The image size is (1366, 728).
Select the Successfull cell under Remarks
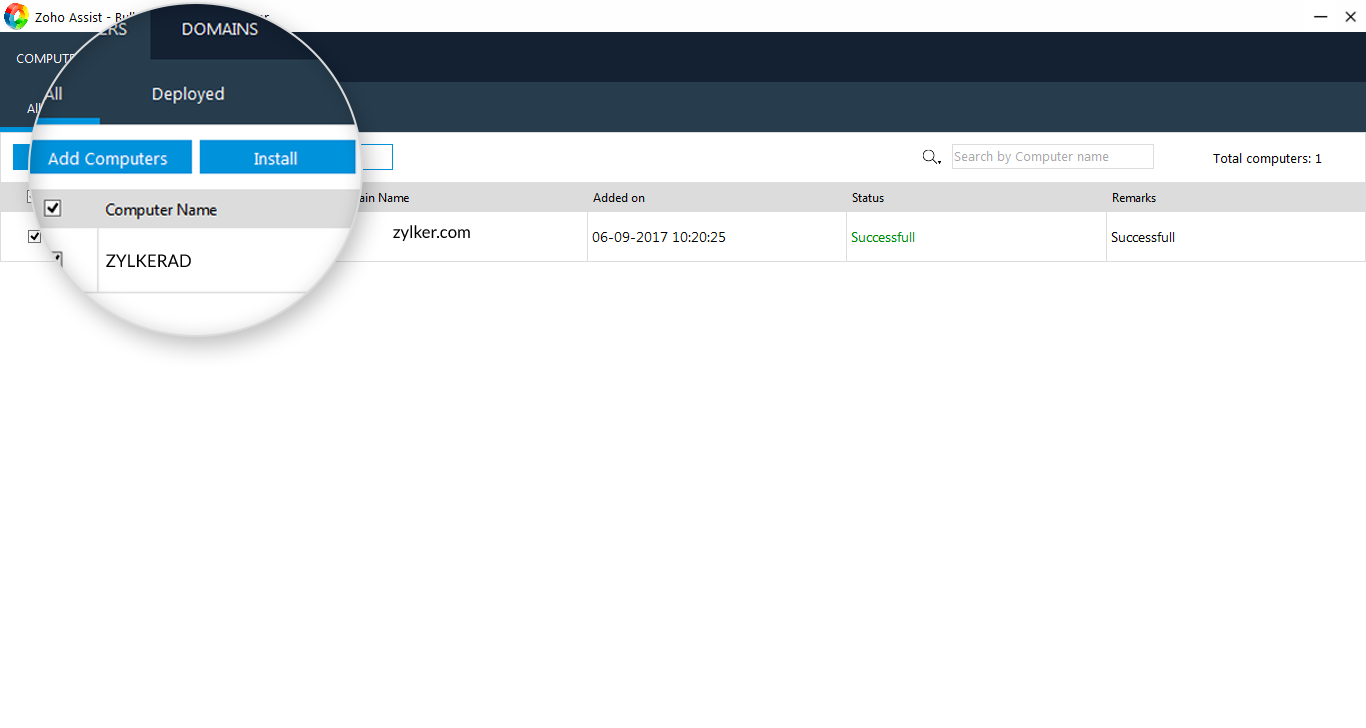(x=1143, y=237)
